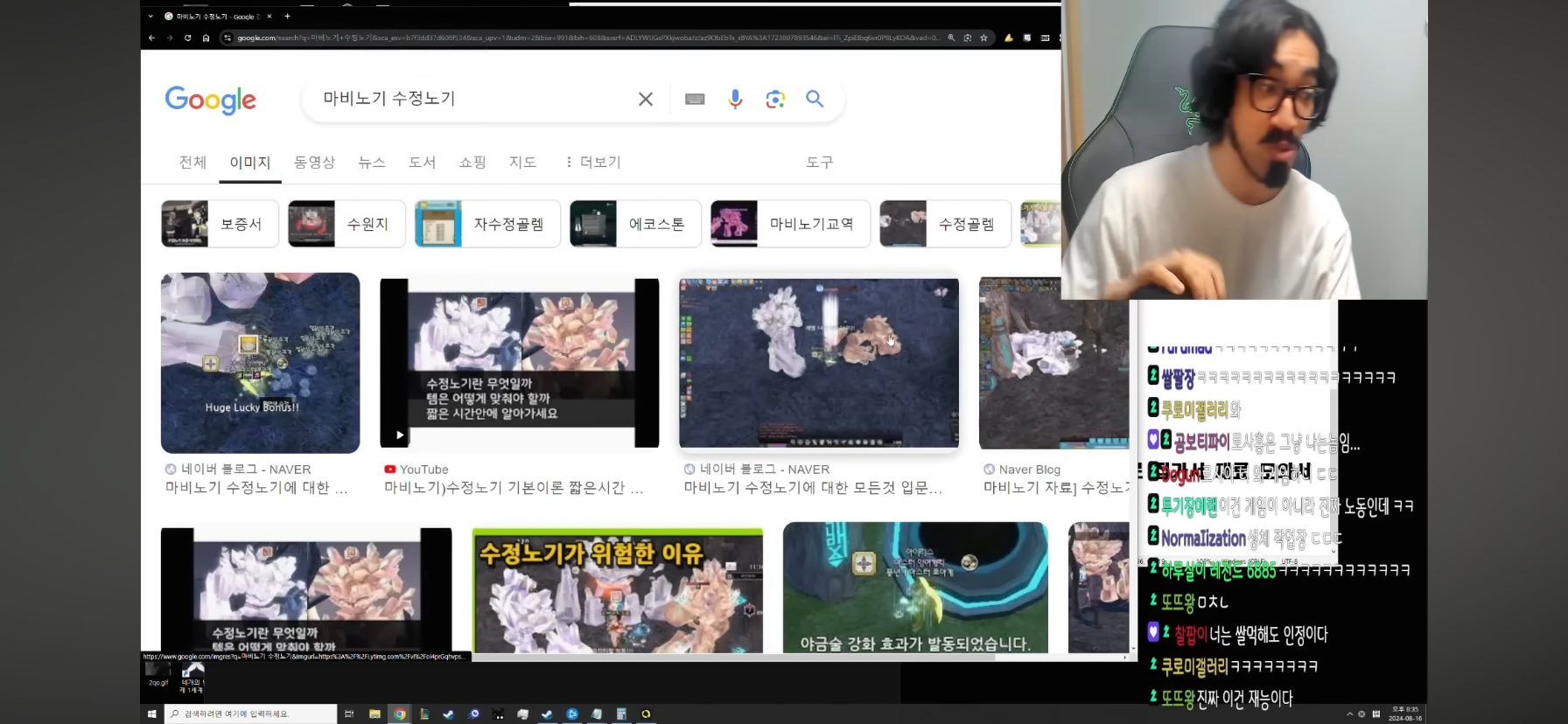The width and height of the screenshot is (1568, 724).
Task: Switch to the 전체 results tab
Action: (x=192, y=162)
